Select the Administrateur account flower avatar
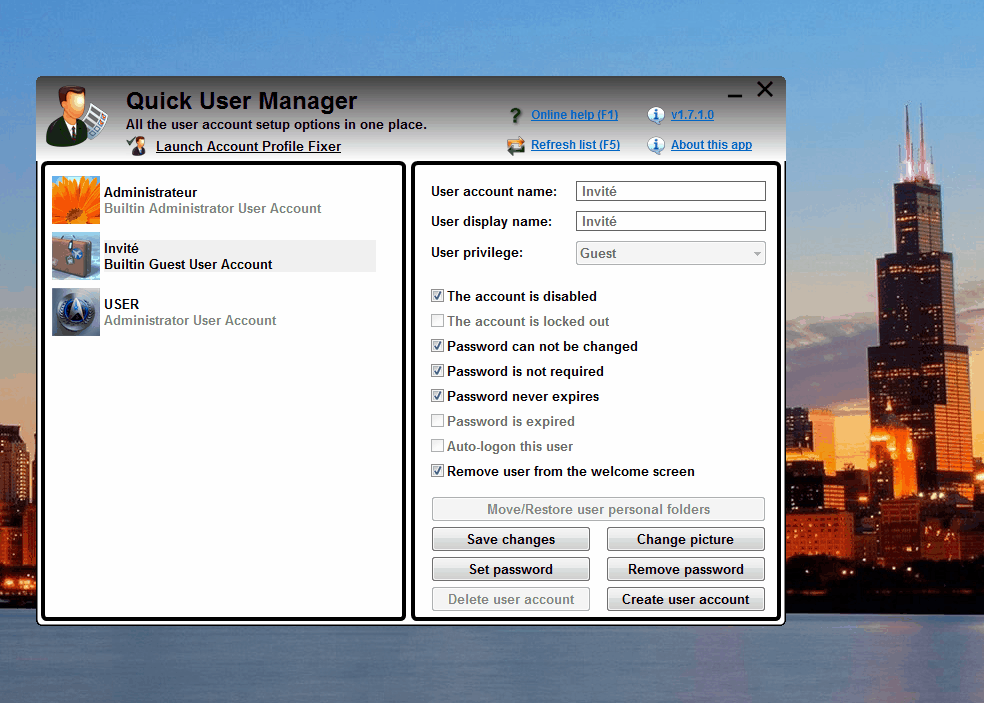The width and height of the screenshot is (984, 703). tap(75, 200)
